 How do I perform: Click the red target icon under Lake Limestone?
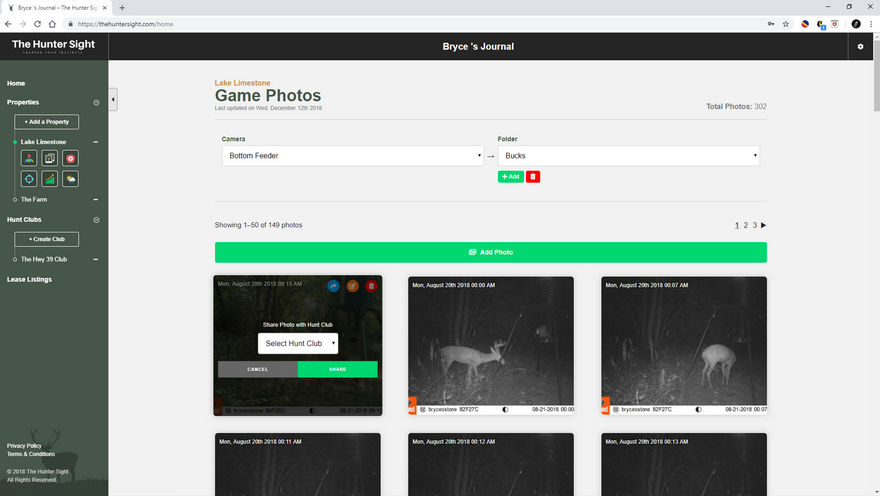tap(70, 158)
